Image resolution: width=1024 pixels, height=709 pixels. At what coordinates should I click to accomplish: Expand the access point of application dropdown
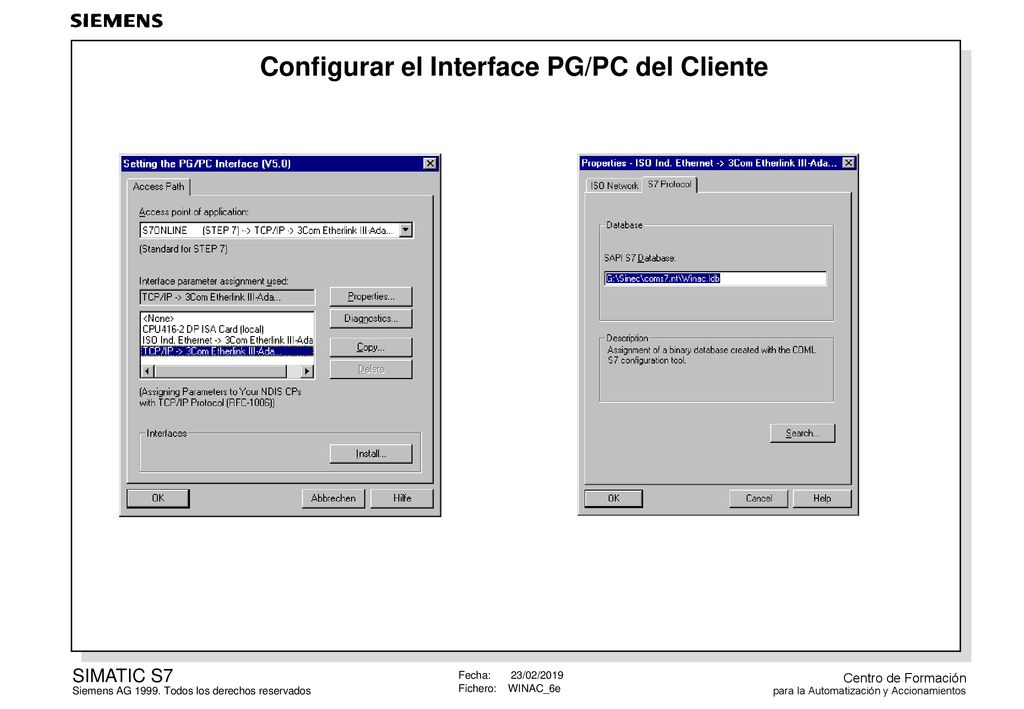pyautogui.click(x=406, y=230)
